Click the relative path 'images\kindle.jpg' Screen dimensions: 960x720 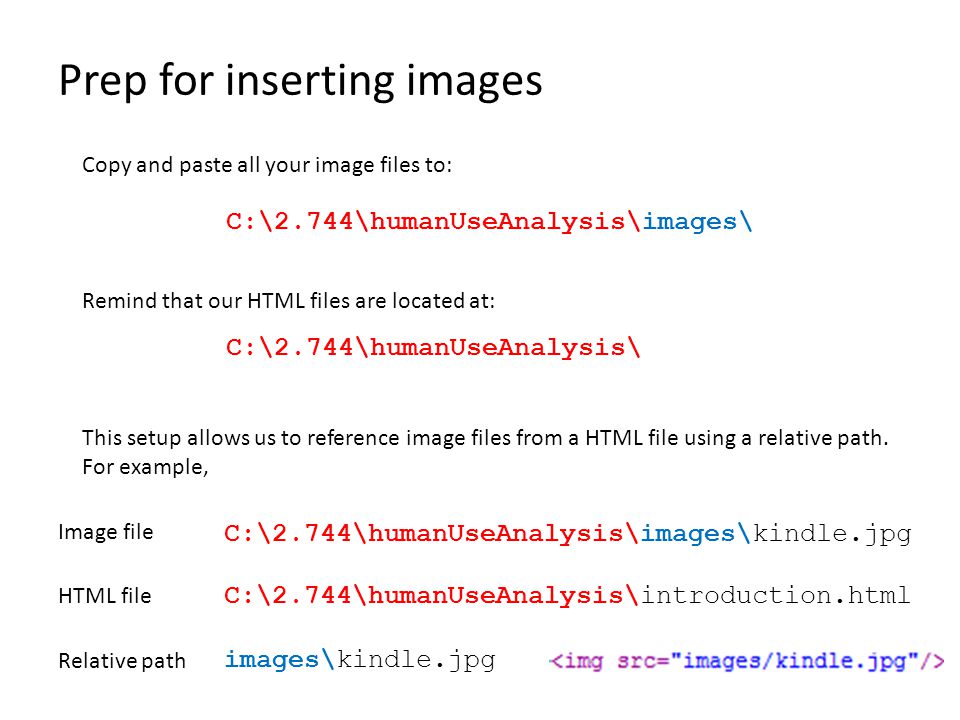click(360, 660)
